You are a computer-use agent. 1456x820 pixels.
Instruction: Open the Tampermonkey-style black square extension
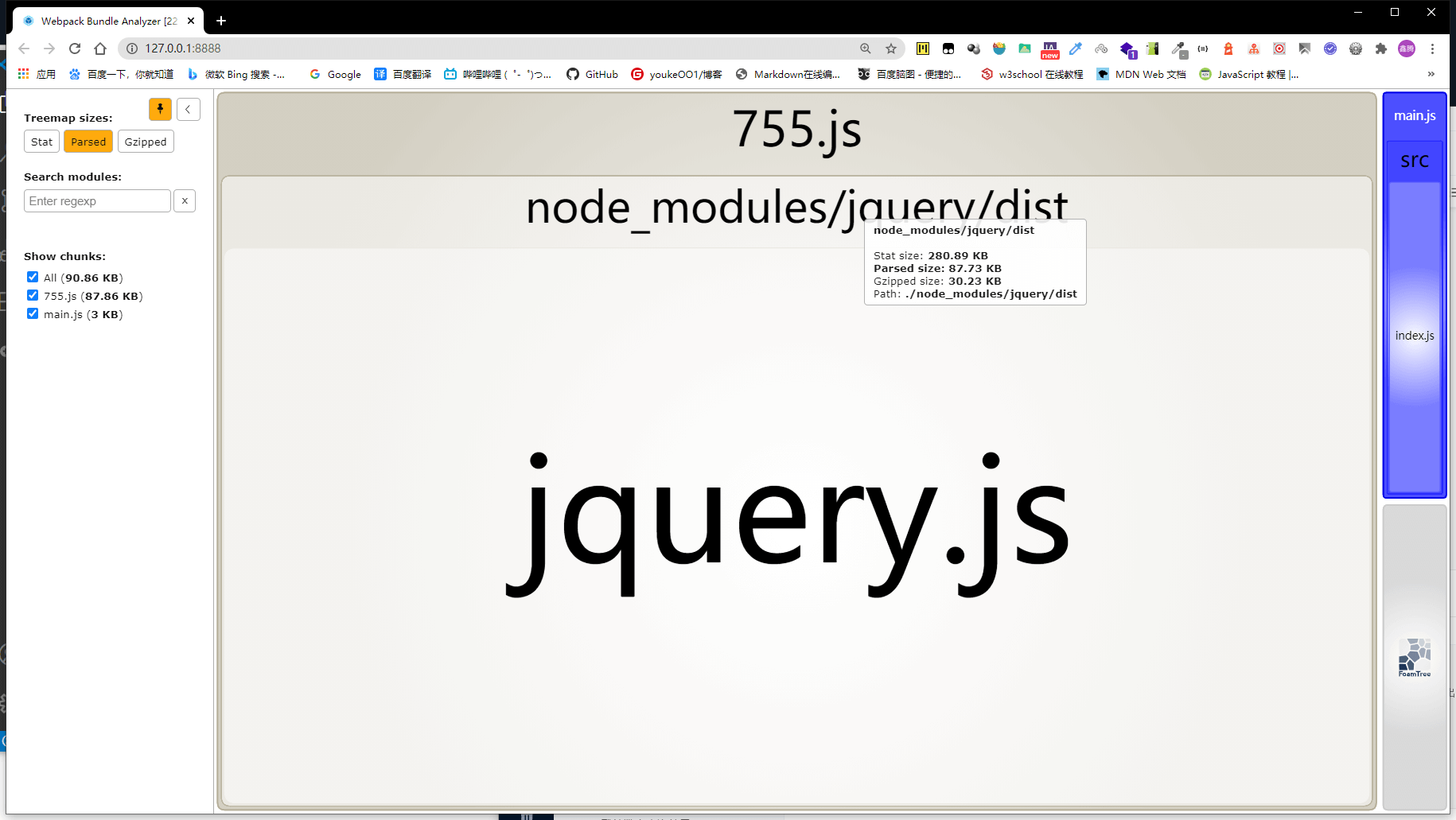coord(948,49)
